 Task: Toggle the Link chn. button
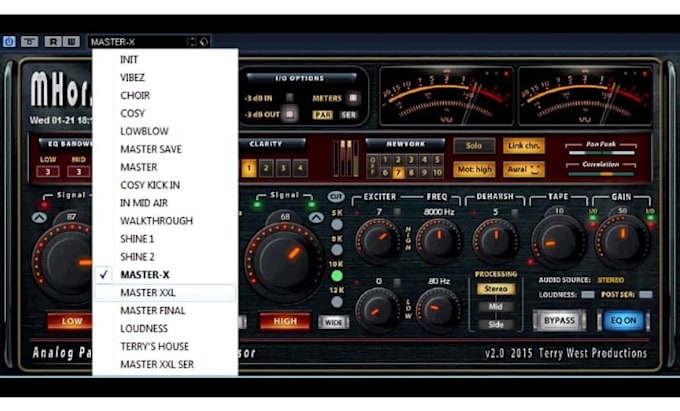[x=524, y=146]
